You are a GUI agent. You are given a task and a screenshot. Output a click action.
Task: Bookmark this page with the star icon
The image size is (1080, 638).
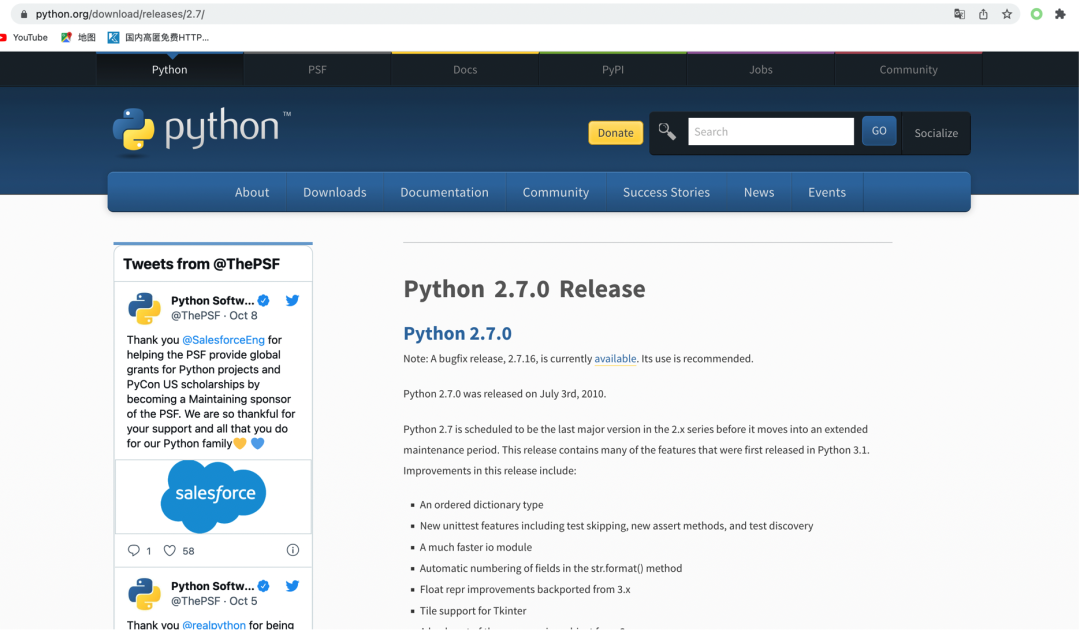coord(1007,14)
